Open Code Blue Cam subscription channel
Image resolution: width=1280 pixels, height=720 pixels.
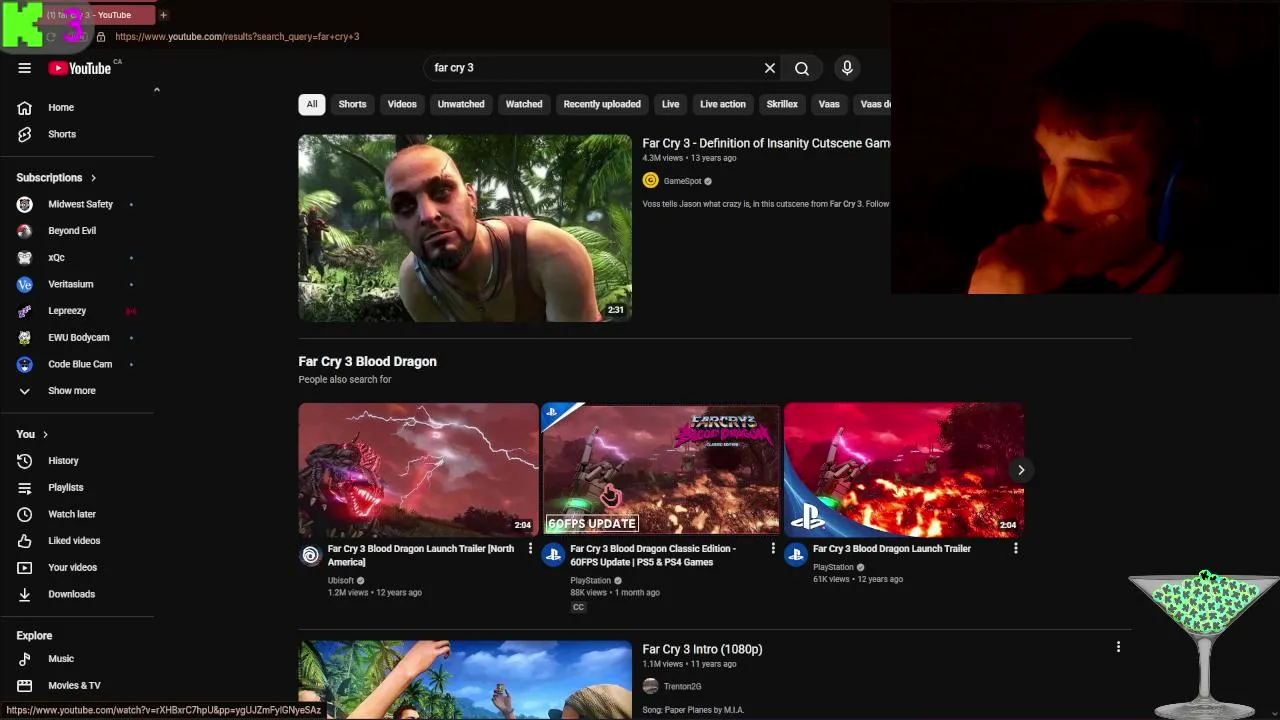click(80, 364)
